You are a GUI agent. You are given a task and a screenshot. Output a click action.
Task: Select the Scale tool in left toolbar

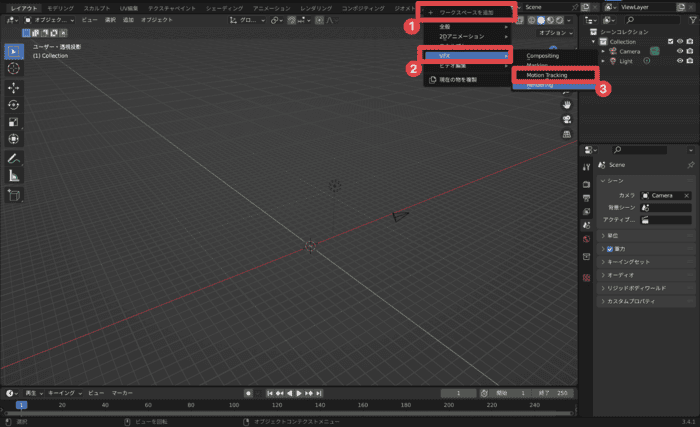(14, 121)
